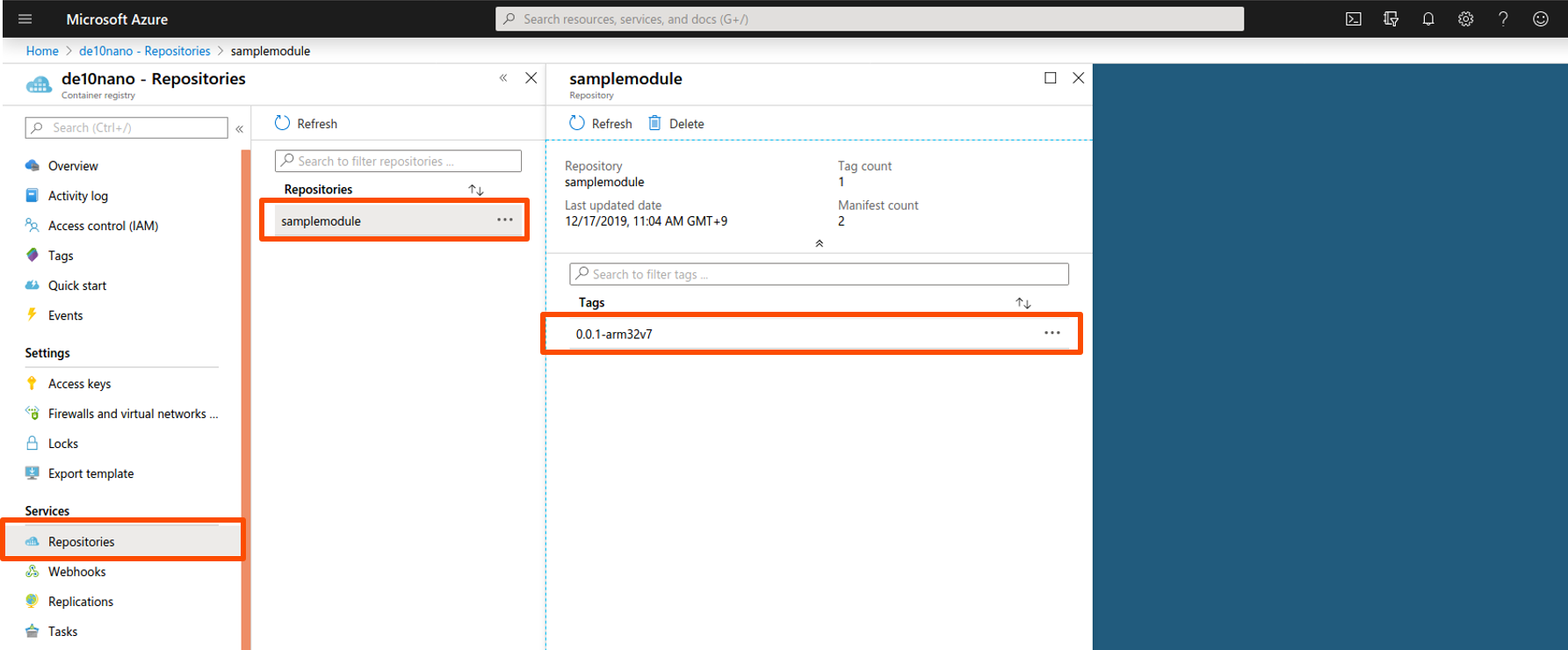
Task: Open the Help question mark
Action: tap(1503, 18)
